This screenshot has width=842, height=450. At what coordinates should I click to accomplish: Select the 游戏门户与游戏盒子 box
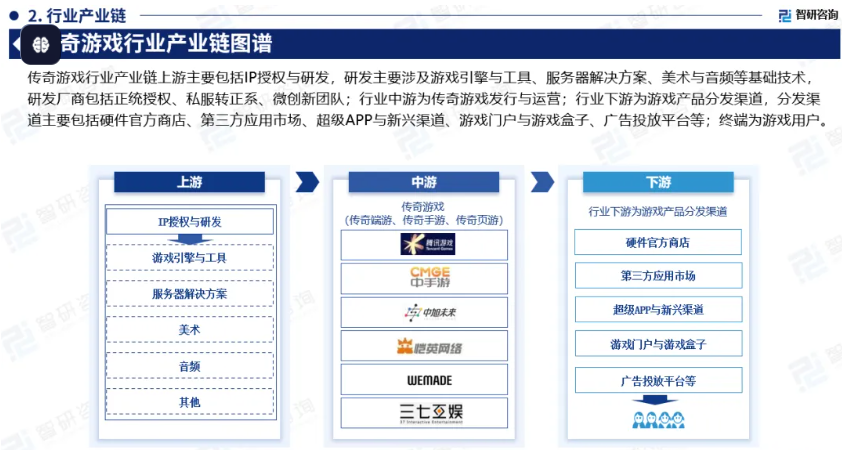click(658, 344)
